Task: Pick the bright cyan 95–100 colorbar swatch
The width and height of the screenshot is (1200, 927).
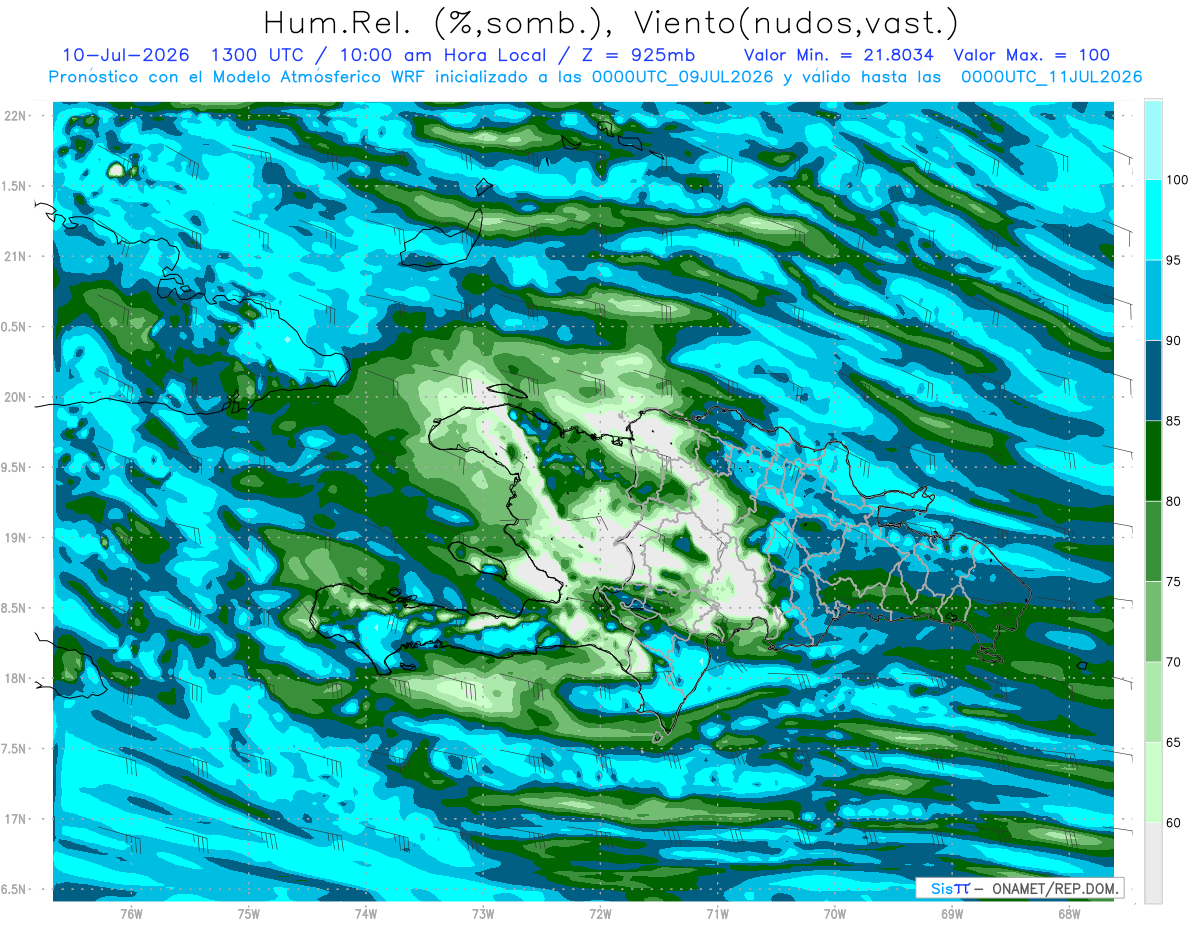Action: click(x=1153, y=220)
